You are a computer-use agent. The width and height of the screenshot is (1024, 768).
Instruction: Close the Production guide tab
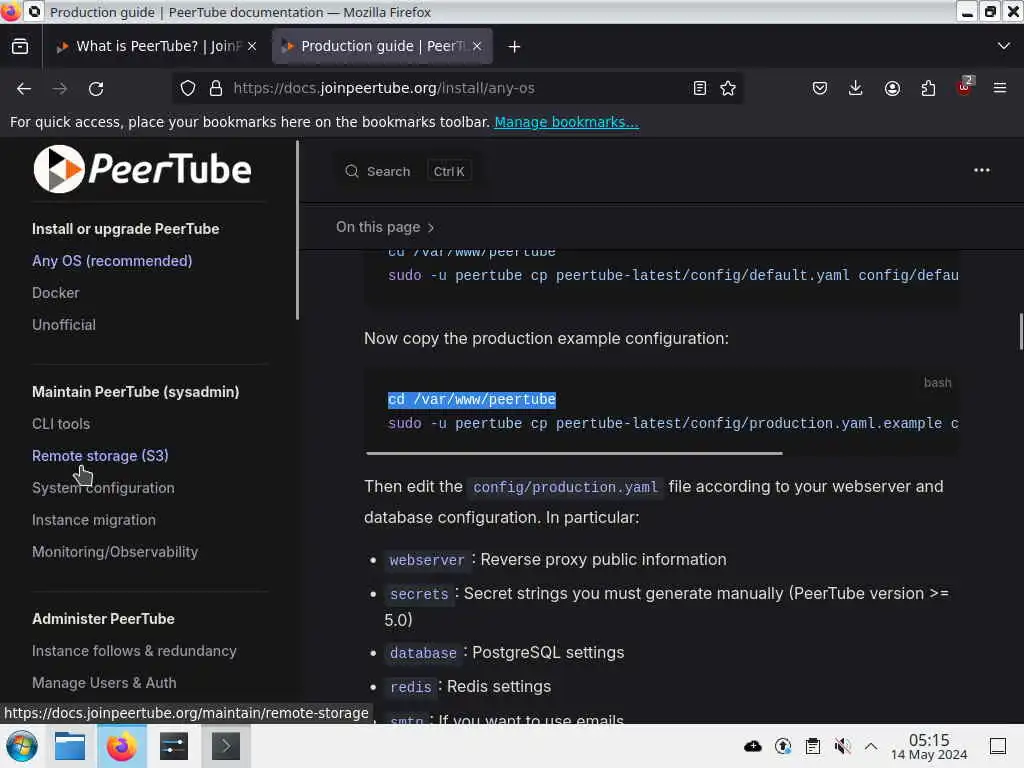[477, 46]
